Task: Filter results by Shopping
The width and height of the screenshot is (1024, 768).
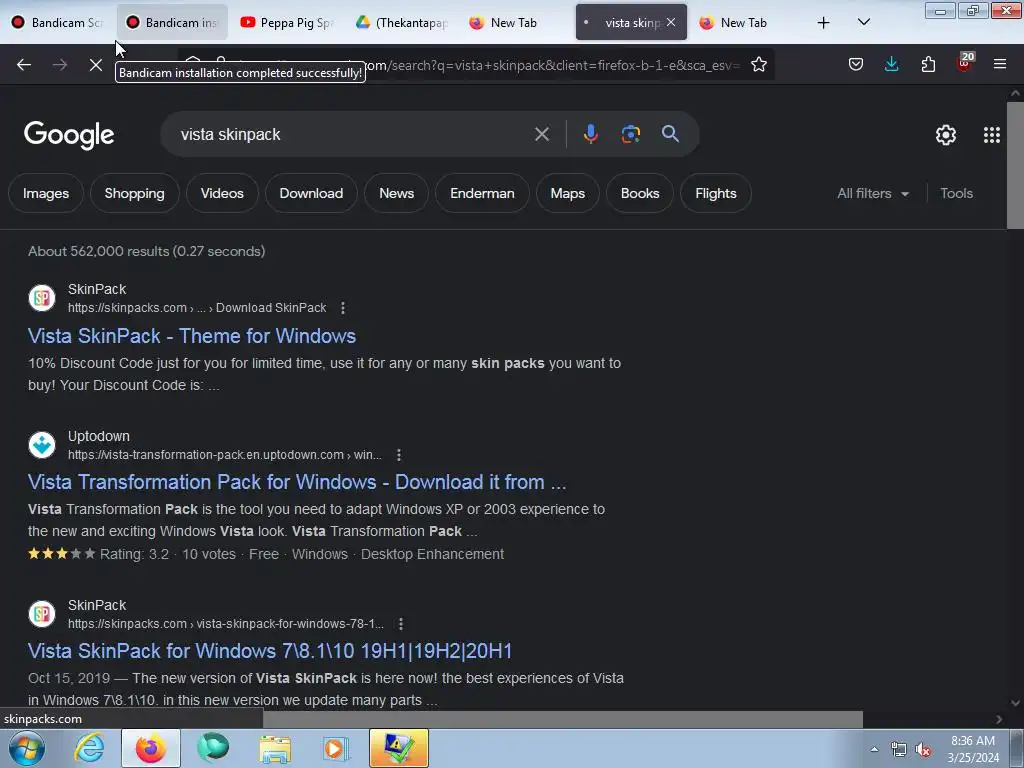Action: pos(135,193)
